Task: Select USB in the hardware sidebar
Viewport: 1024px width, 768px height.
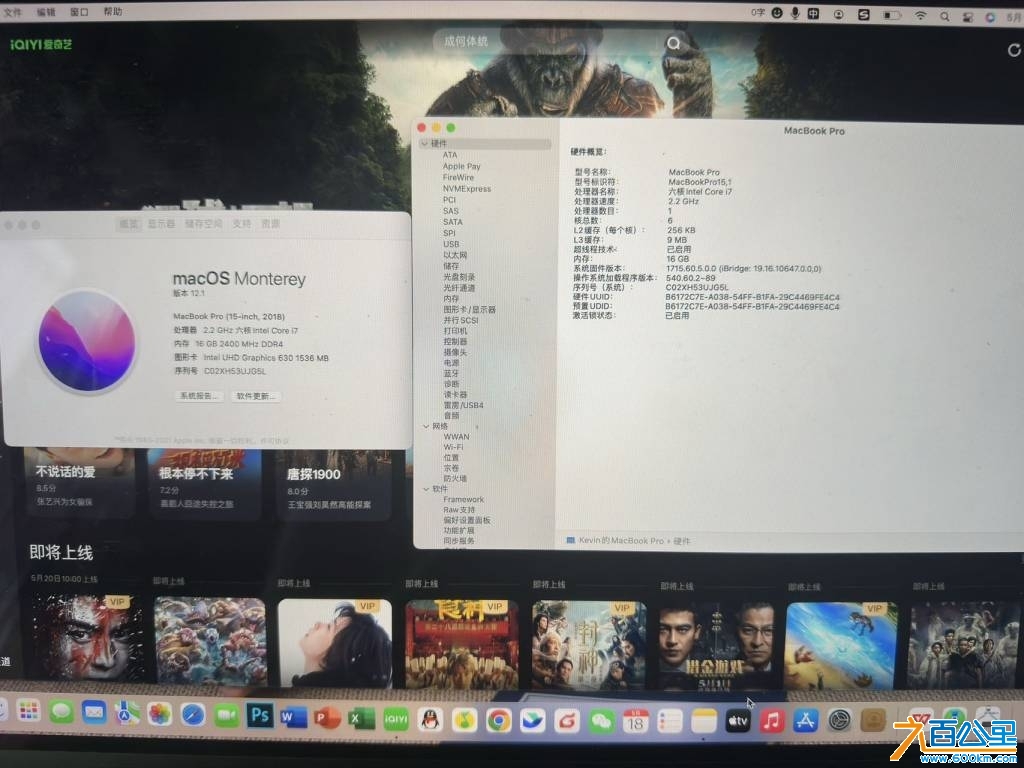Action: tap(451, 244)
